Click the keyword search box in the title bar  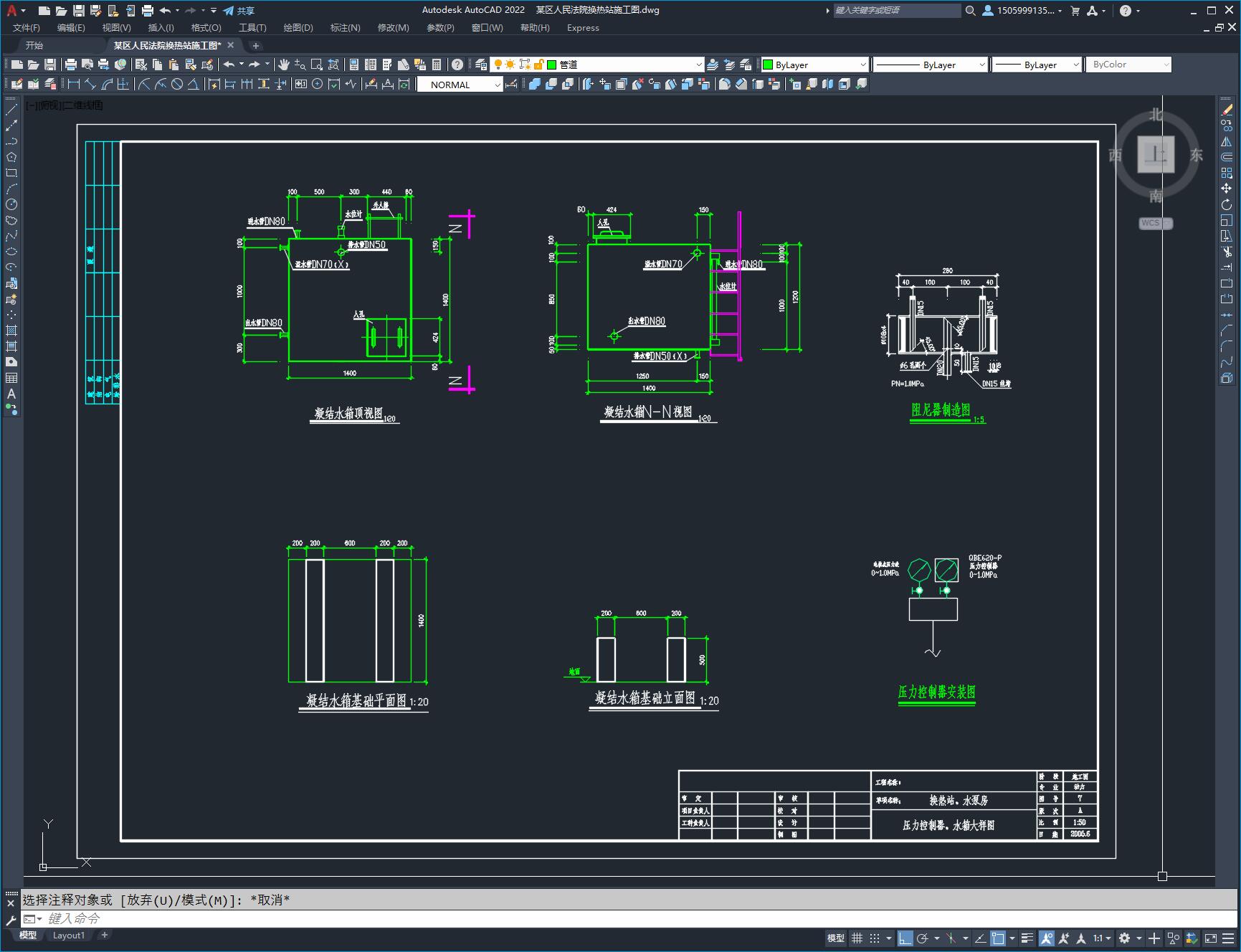[897, 11]
